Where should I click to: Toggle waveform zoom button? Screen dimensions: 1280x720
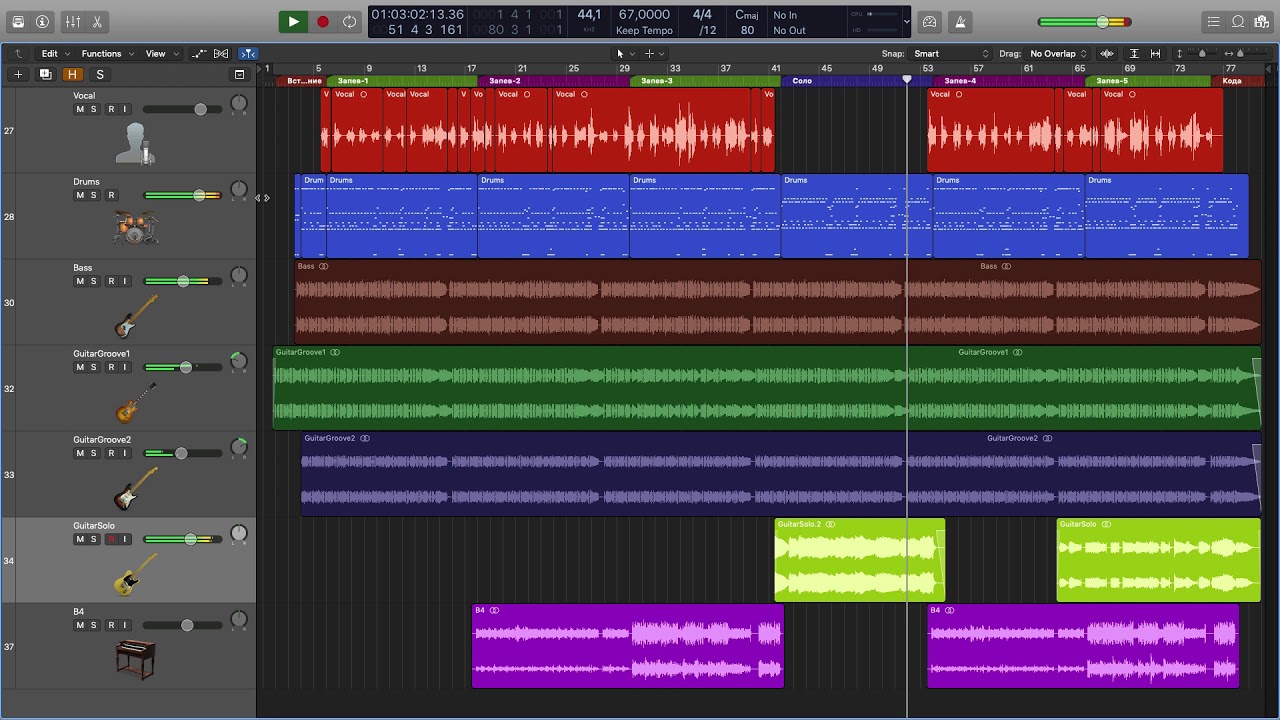pos(1107,53)
